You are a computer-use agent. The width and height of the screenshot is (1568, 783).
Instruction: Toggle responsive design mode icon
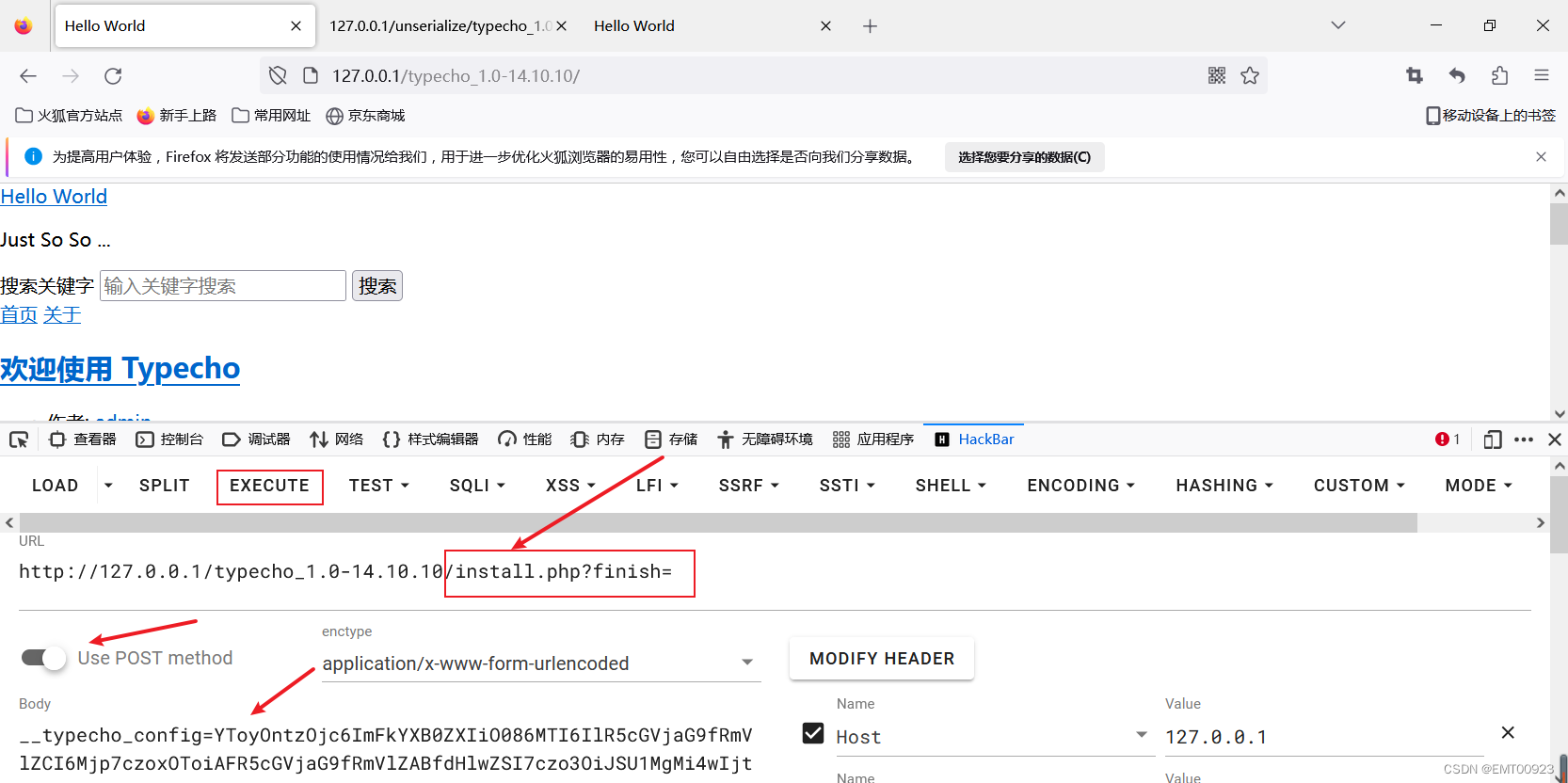[1493, 439]
